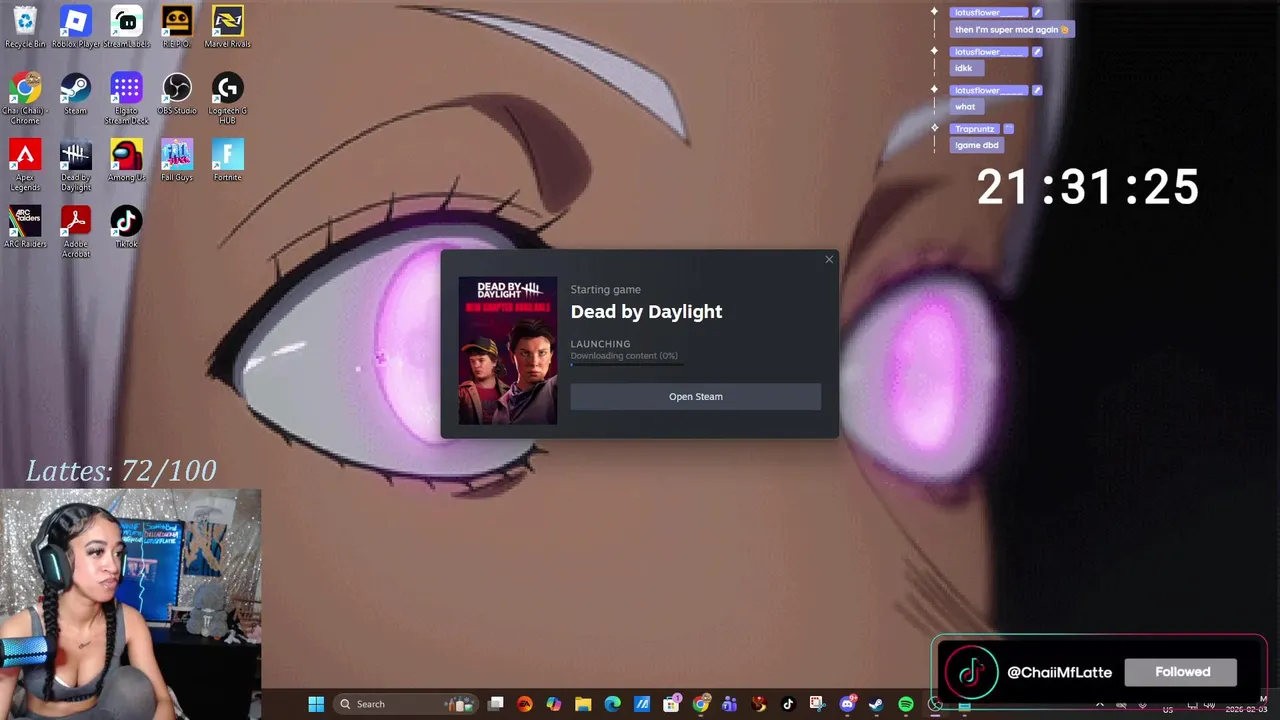The height and width of the screenshot is (720, 1280).
Task: Select the Marvel Rivals desktop shortcut
Action: point(227,27)
